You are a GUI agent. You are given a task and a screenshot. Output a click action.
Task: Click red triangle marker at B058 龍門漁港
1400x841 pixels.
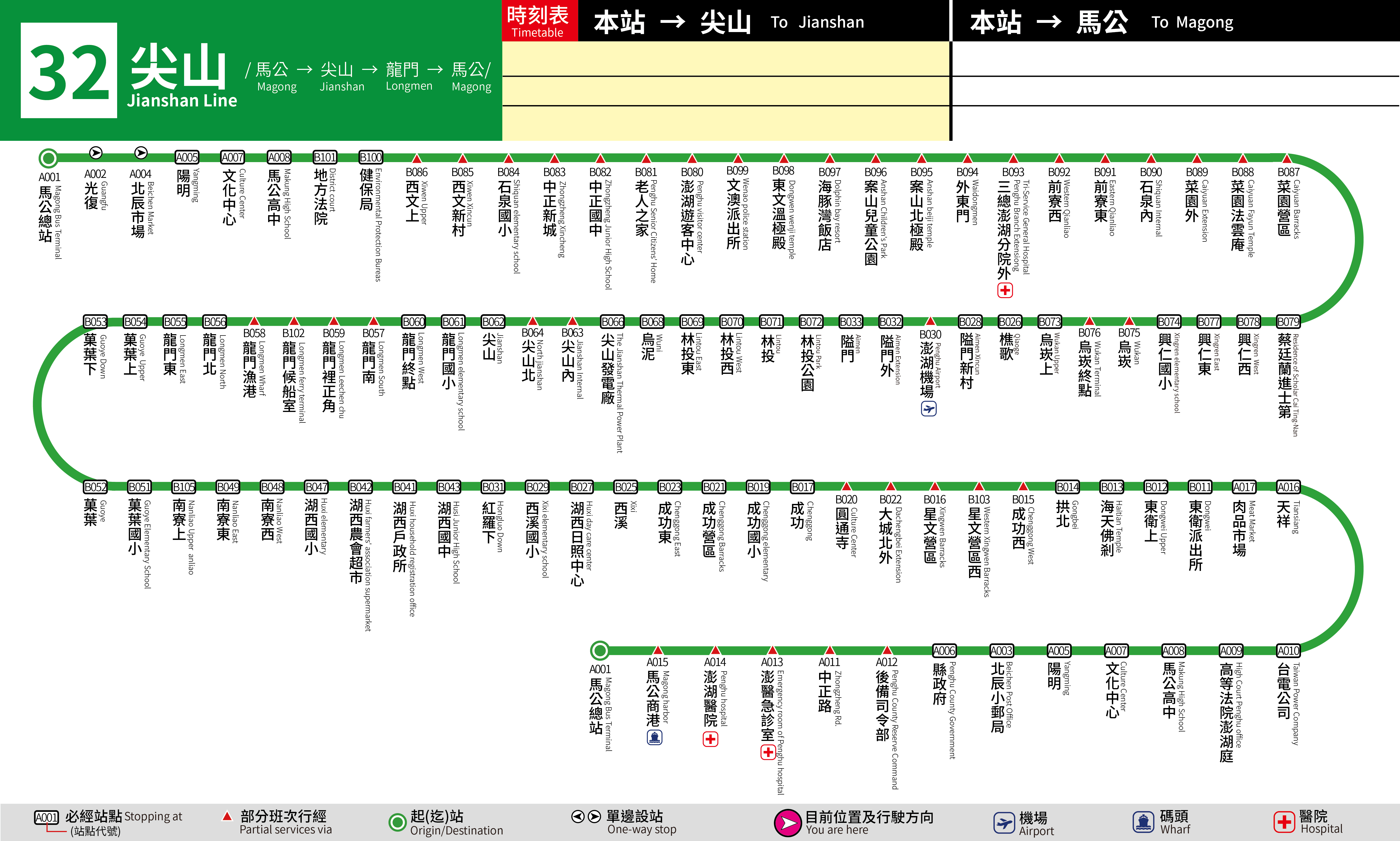tap(254, 321)
